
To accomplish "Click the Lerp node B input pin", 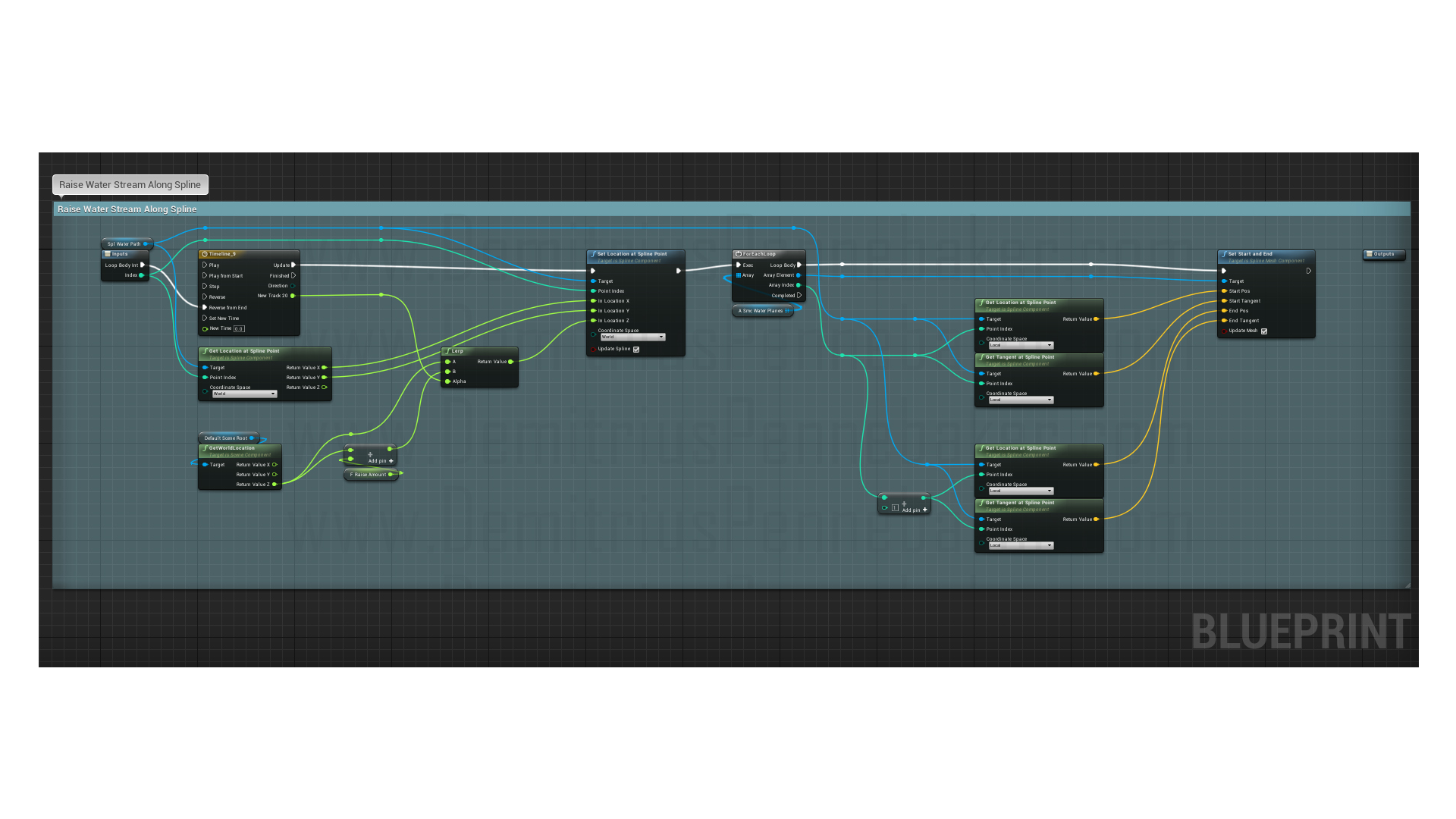I will [x=447, y=372].
